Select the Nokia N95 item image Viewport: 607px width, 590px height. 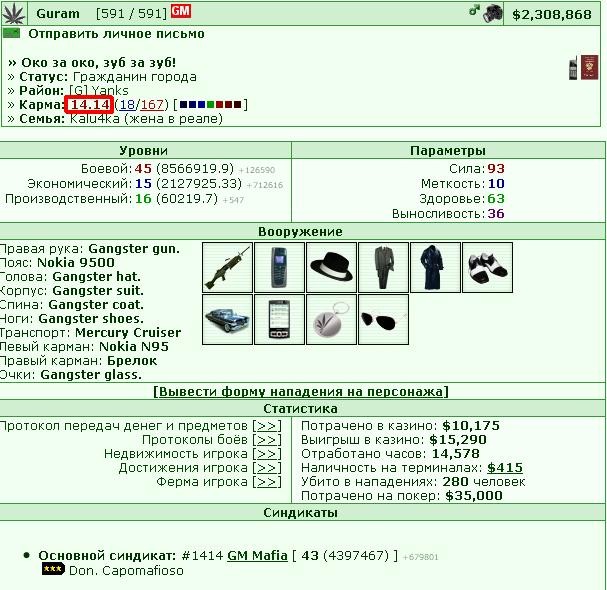point(279,319)
